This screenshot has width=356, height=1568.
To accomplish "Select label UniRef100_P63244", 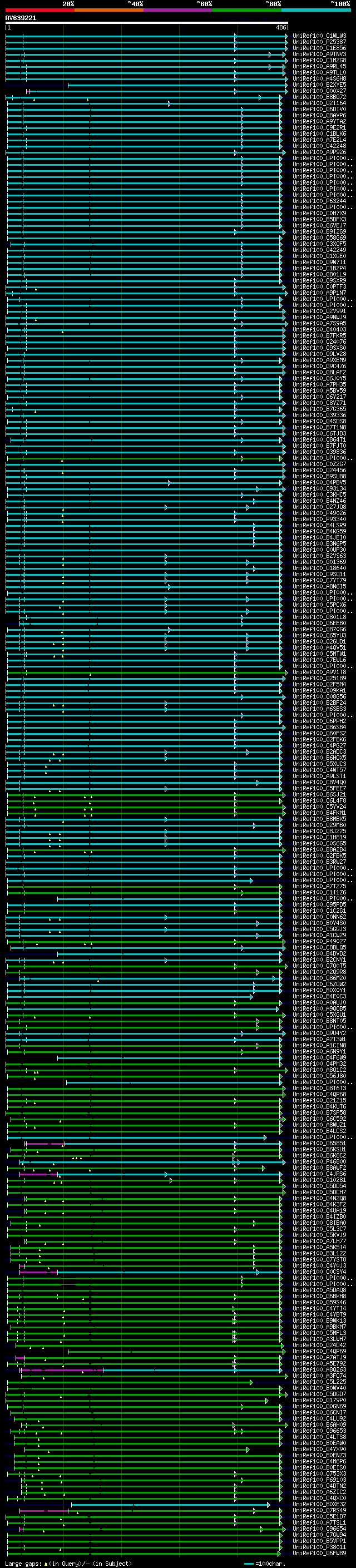I will 319,201.
